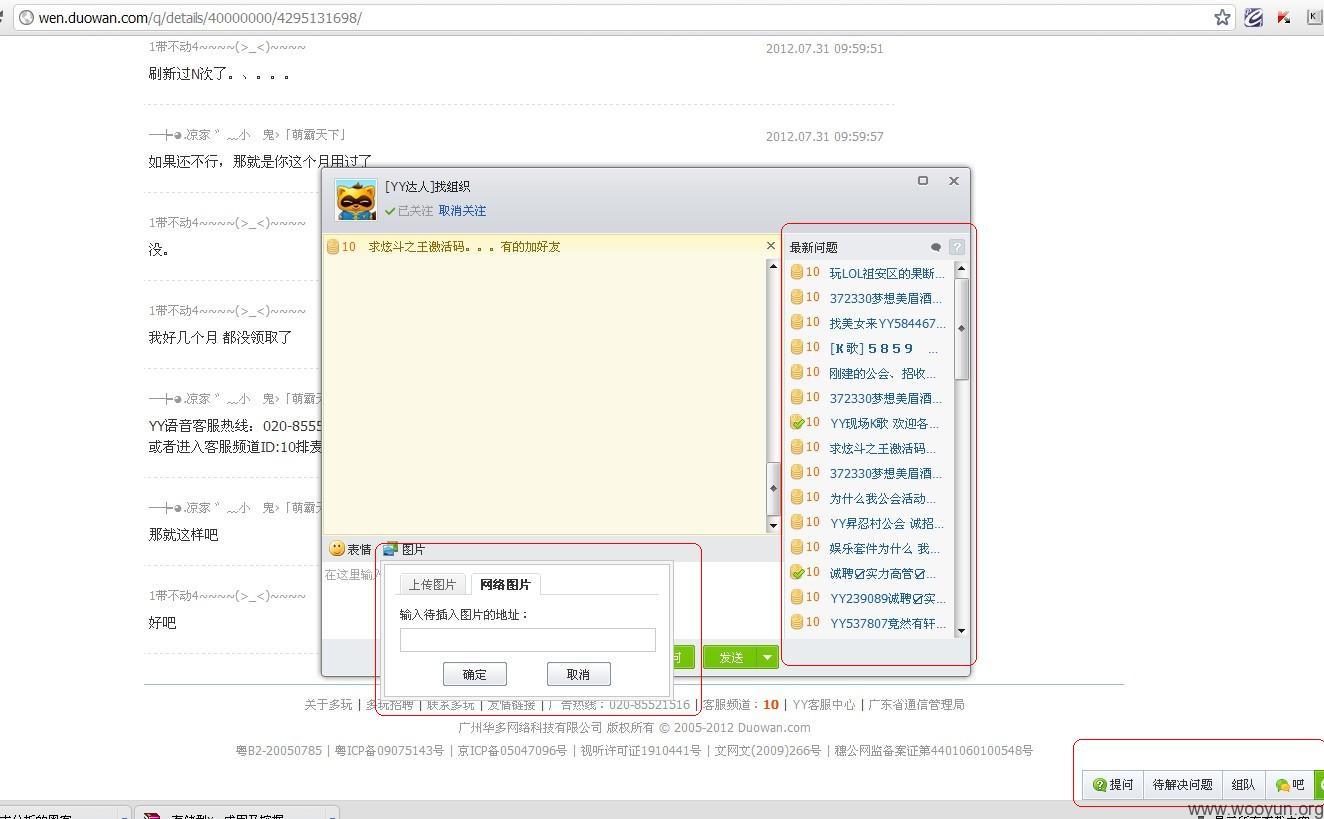Open the 表情 emoticon picker
This screenshot has width=1324, height=819.
click(x=350, y=549)
